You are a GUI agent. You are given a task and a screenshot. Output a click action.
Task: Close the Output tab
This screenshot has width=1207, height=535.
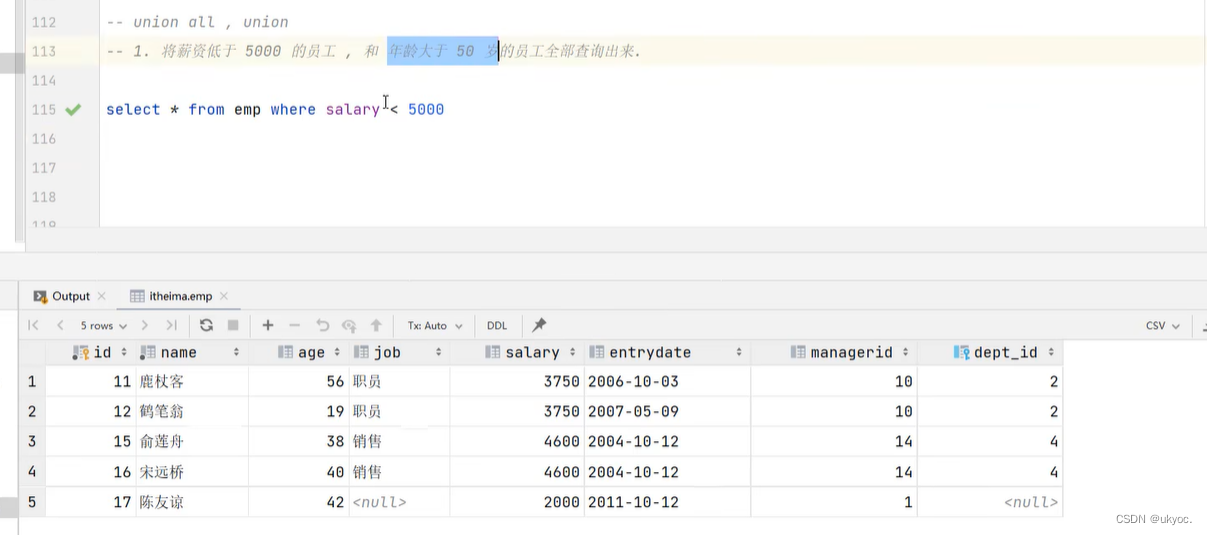pos(101,296)
